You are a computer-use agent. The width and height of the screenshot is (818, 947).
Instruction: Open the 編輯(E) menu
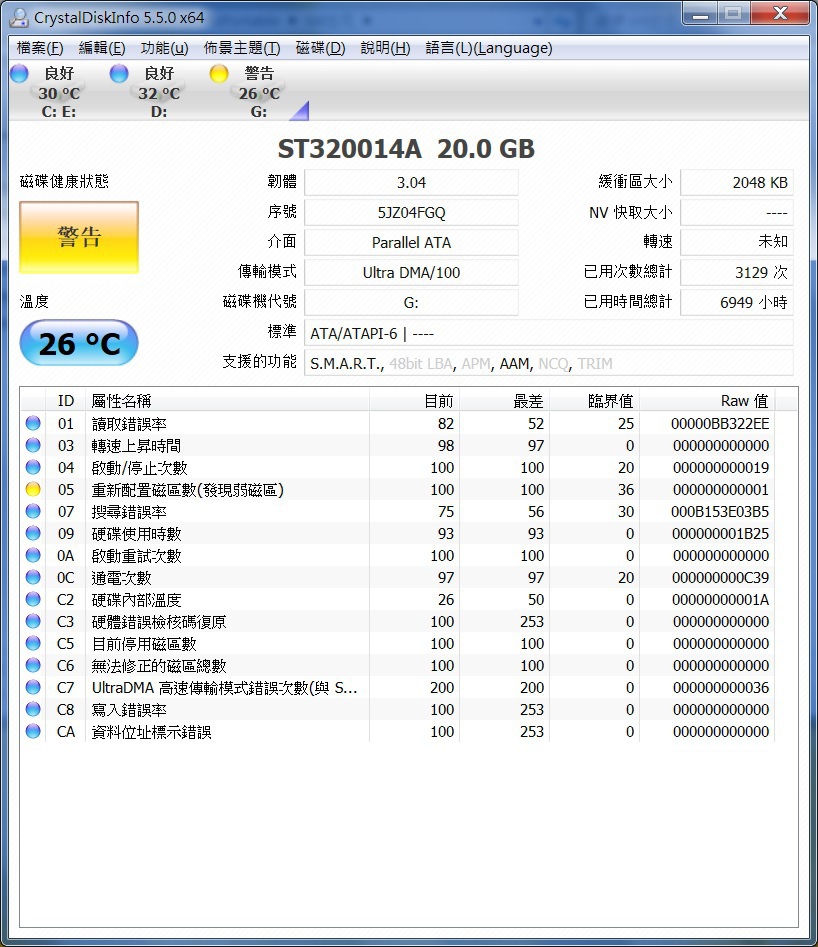[x=101, y=48]
